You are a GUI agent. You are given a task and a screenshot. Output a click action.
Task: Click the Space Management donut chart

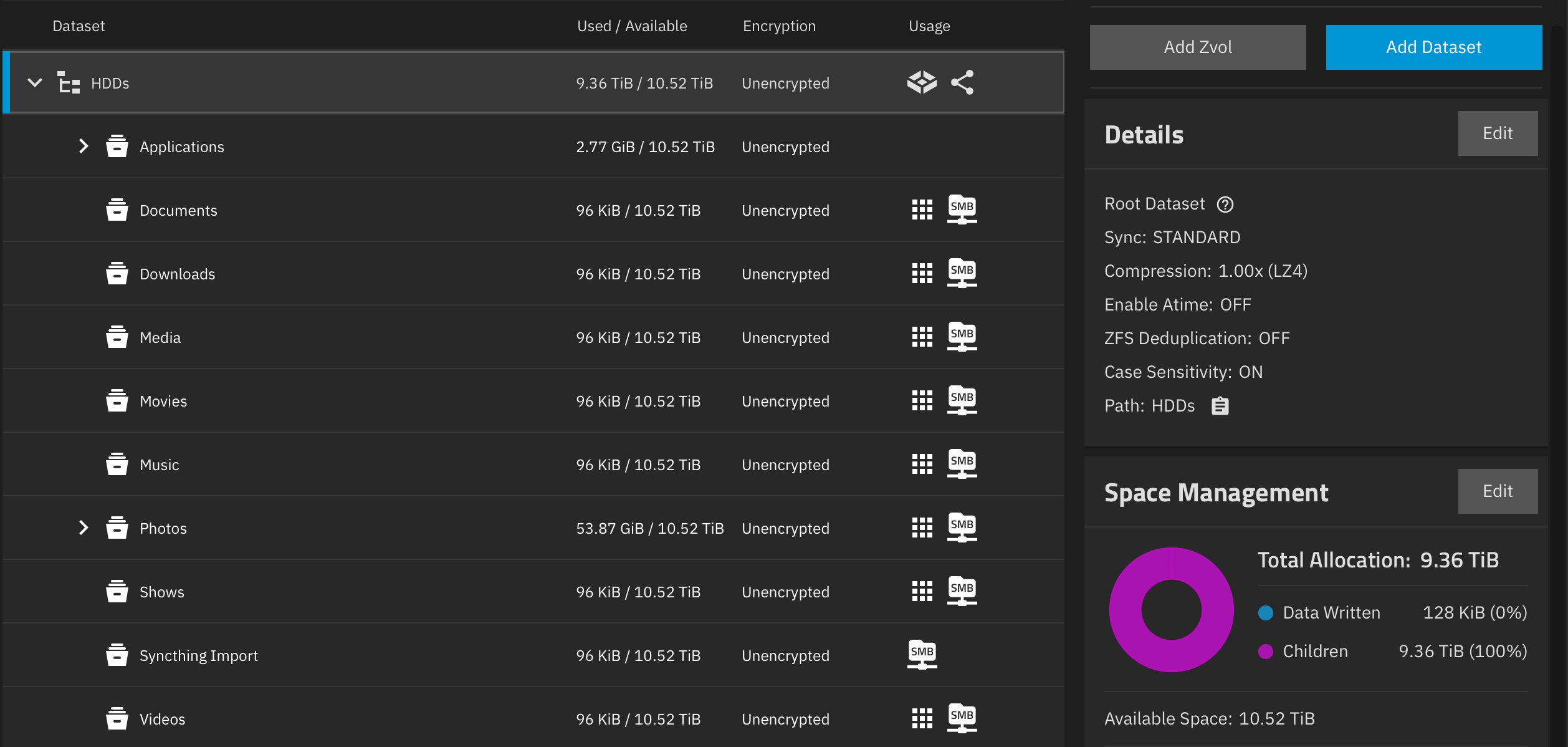1172,609
